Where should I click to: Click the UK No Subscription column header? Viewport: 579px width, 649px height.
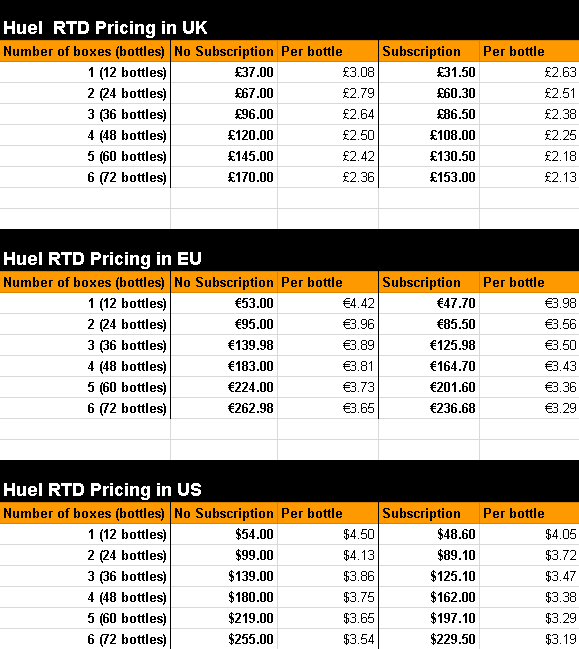point(224,51)
